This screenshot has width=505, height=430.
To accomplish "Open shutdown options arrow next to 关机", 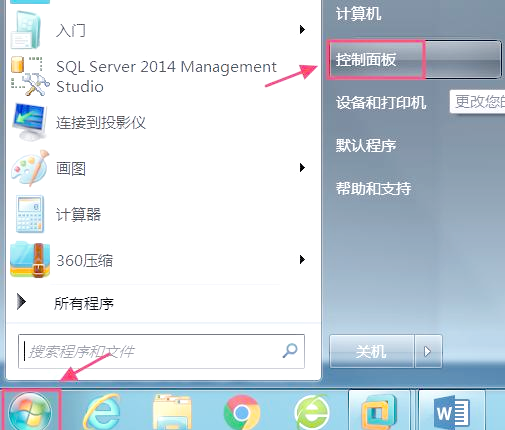I will pos(428,351).
